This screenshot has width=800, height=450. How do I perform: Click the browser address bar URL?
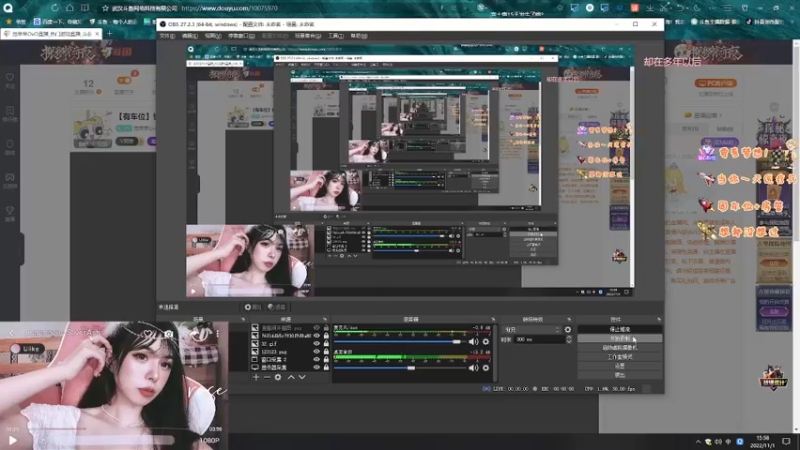230,8
